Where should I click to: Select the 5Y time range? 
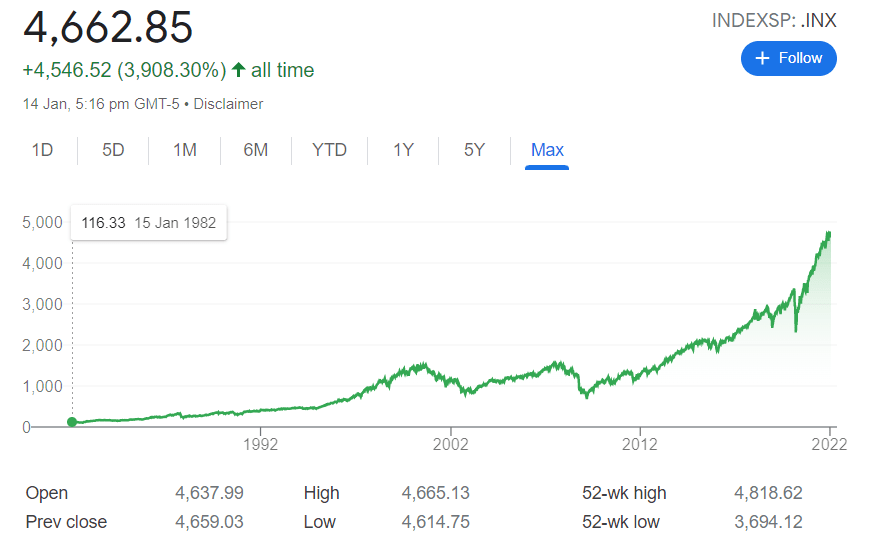[474, 150]
